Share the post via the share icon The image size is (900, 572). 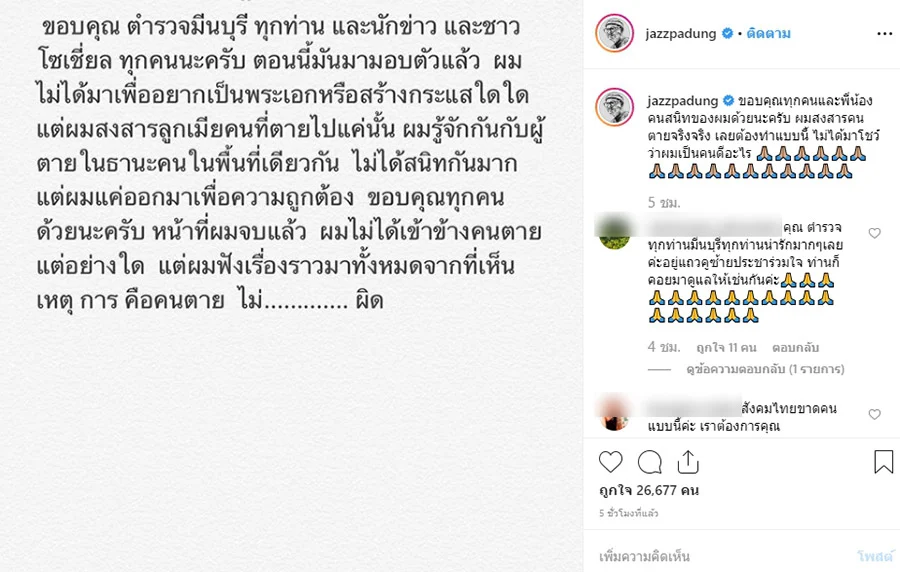[x=688, y=462]
